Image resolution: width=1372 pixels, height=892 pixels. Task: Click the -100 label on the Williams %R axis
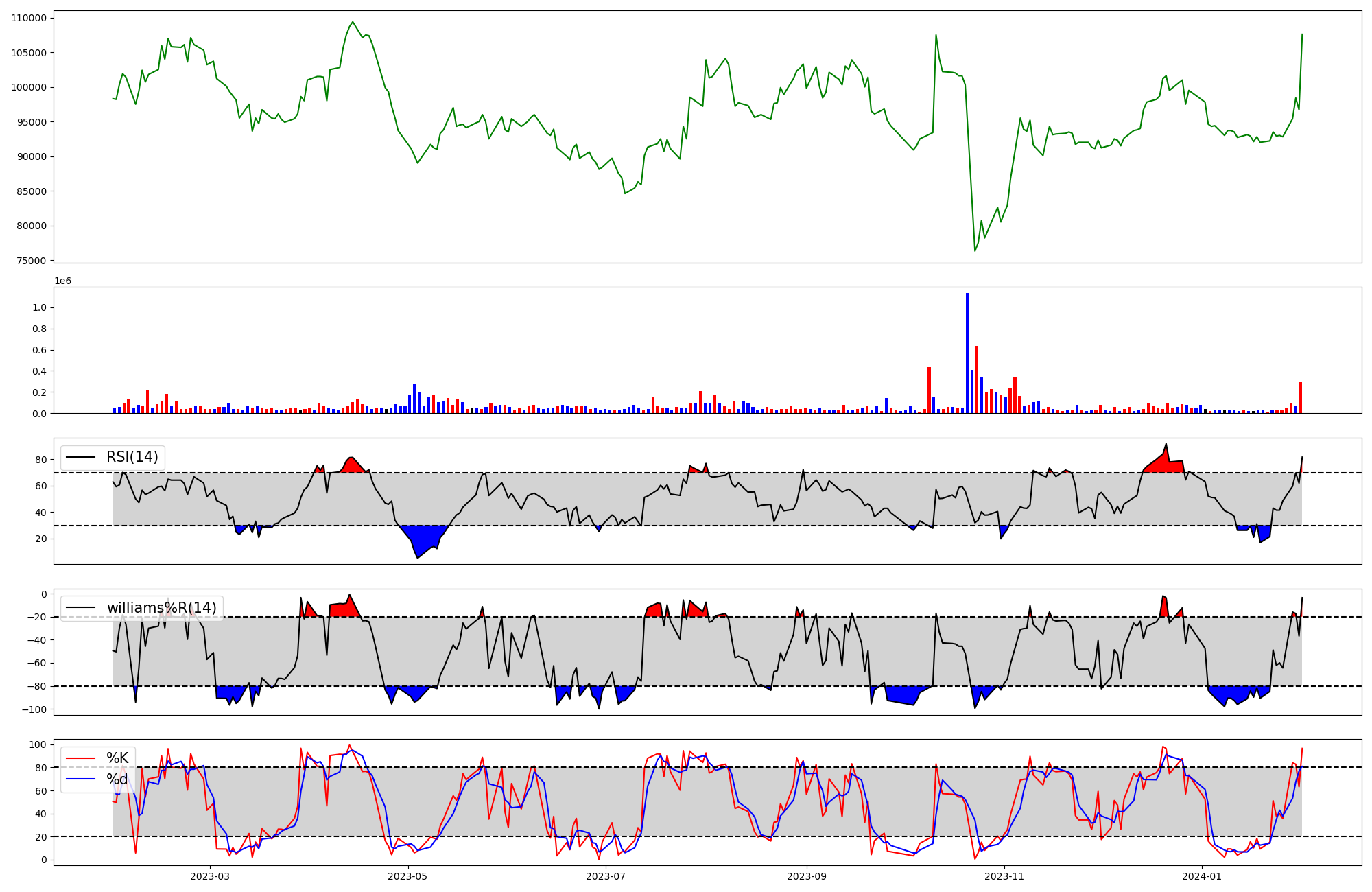pyautogui.click(x=34, y=709)
